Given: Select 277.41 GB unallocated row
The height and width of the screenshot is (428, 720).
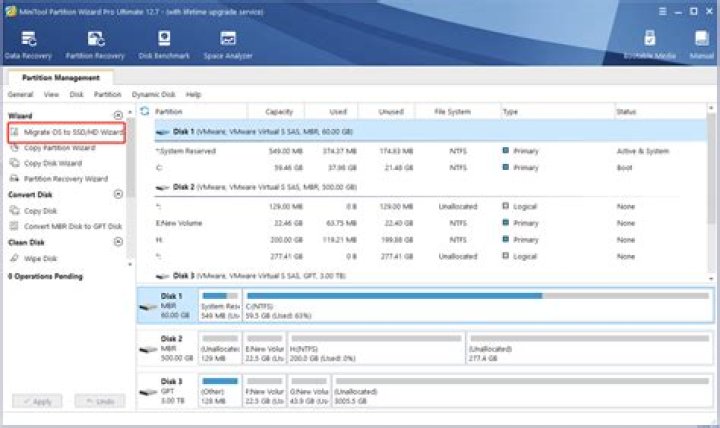Looking at the screenshot, I should pyautogui.click(x=431, y=256).
